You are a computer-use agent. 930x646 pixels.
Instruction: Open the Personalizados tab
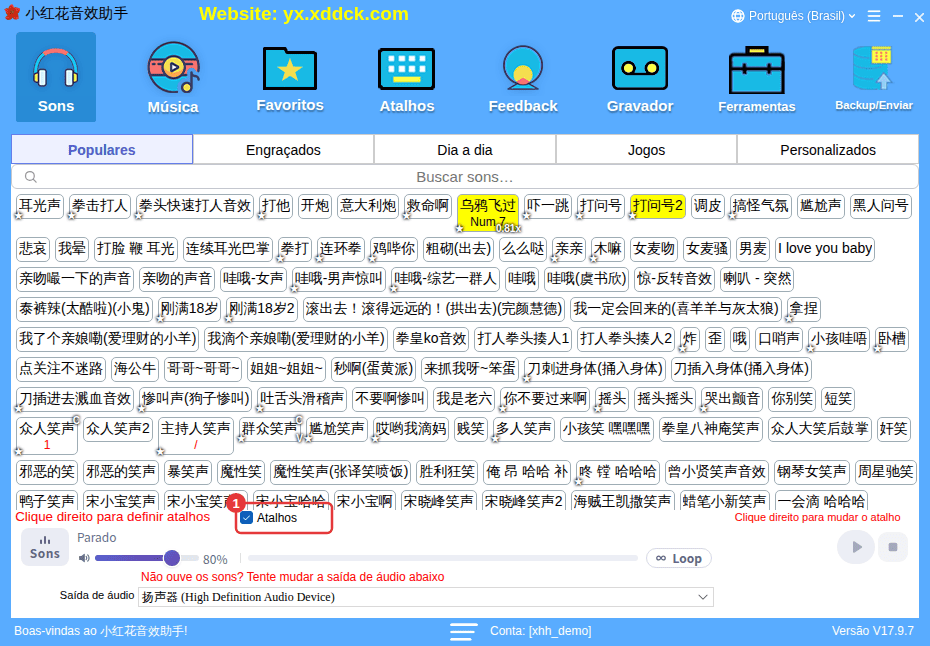click(x=828, y=149)
